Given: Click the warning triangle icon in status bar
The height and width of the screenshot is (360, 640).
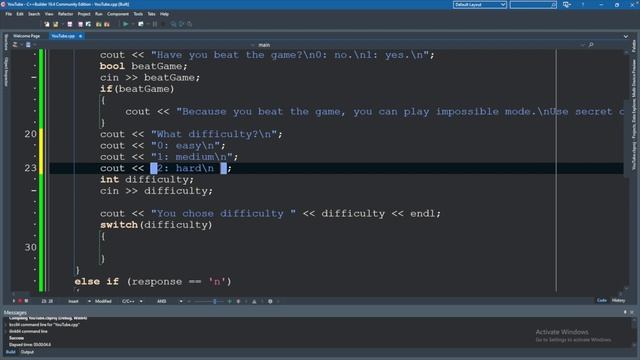Looking at the screenshot, I should tap(254, 301).
